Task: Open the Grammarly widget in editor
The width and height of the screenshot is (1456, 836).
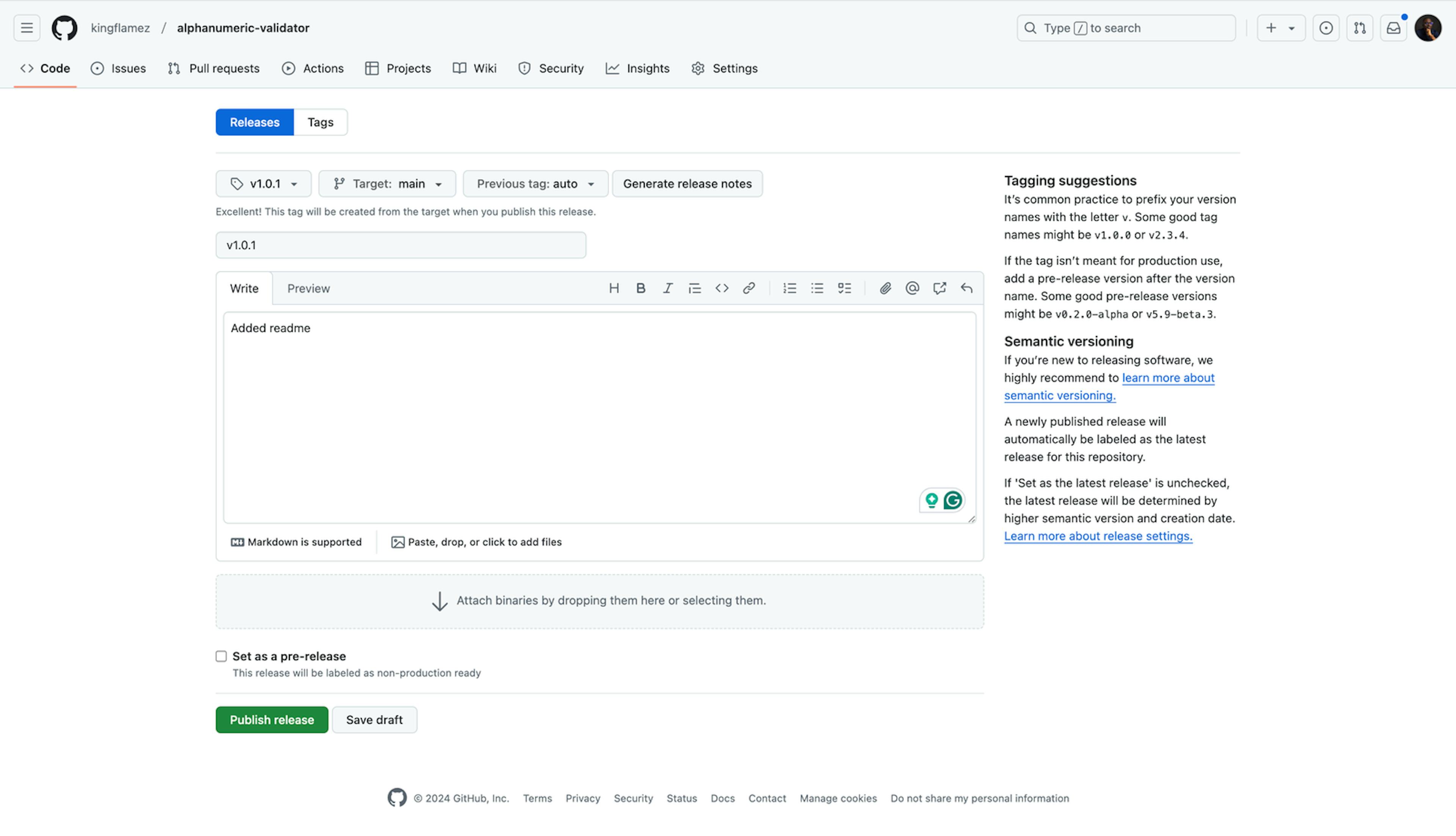Action: 952,500
